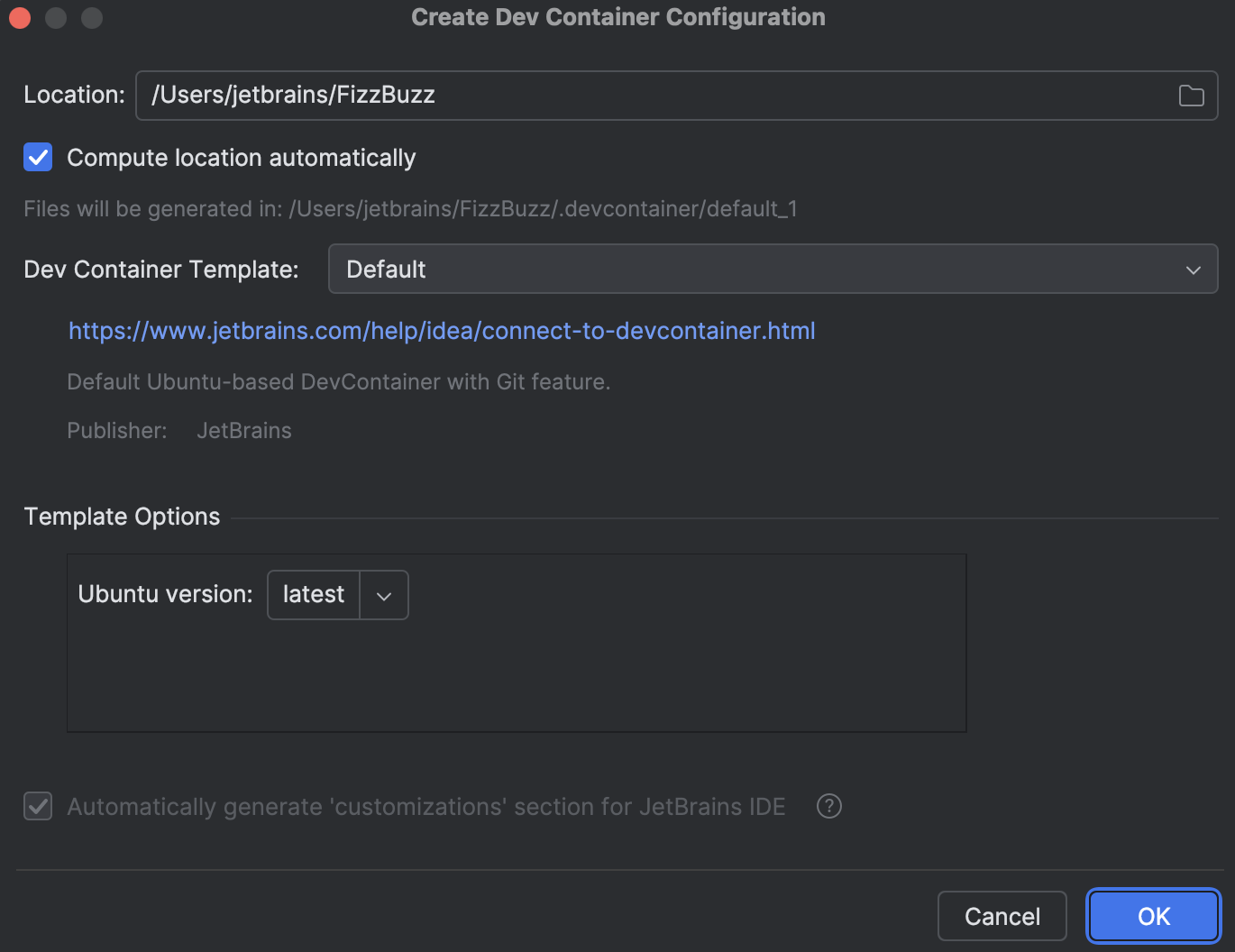Click the green maximize traffic light
This screenshot has width=1235, height=952.
click(x=91, y=17)
